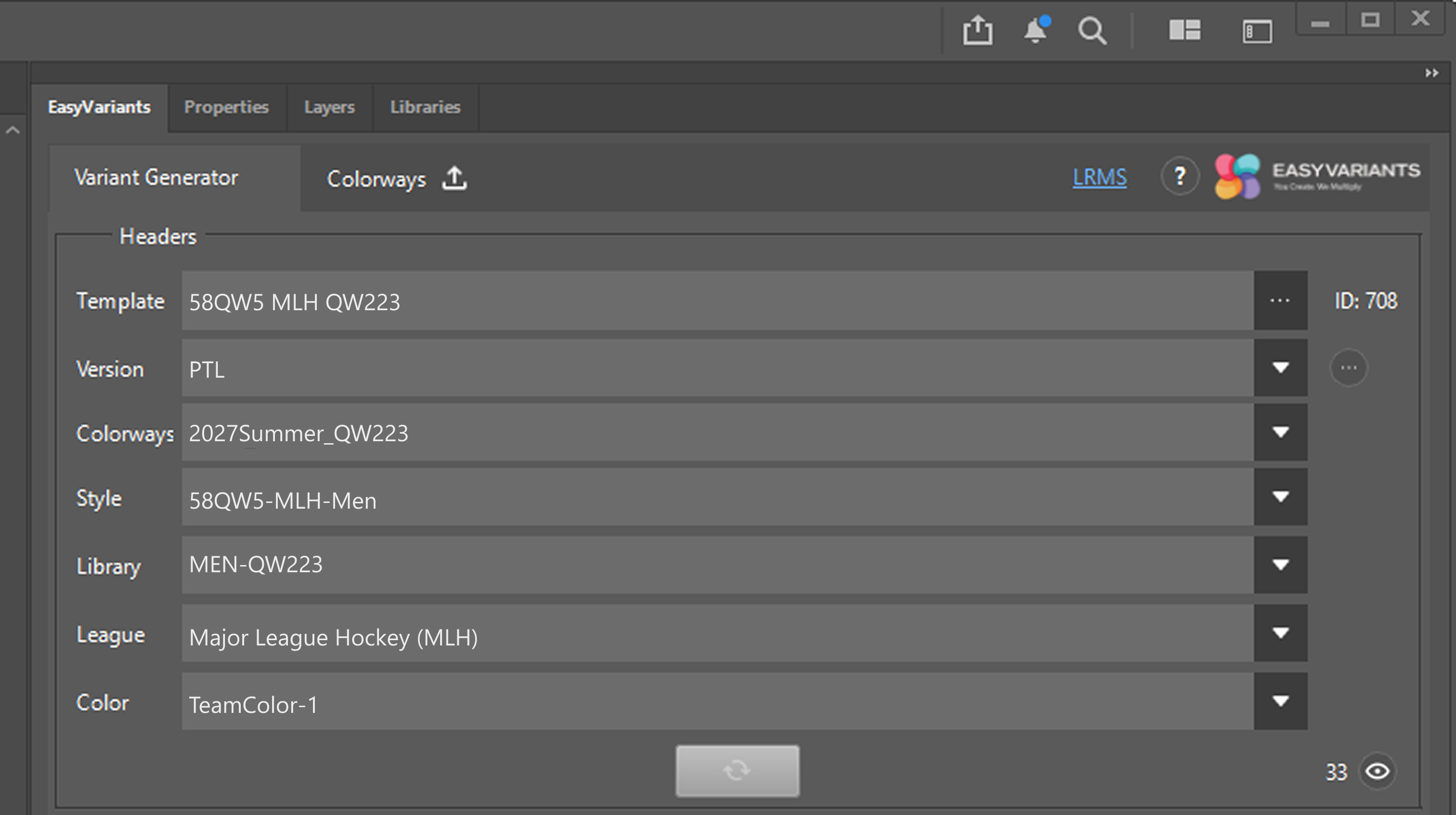1456x815 pixels.
Task: Click League field Major League Hockey (MLH)
Action: 718,633
